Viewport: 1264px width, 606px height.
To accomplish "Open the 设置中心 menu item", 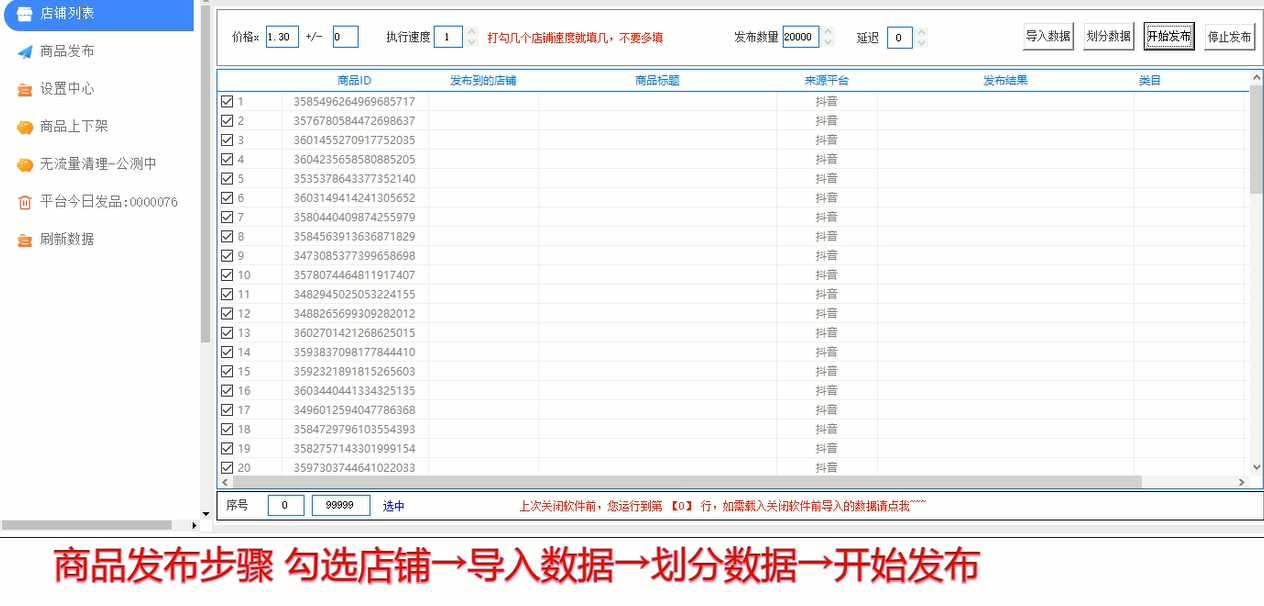I will click(67, 89).
